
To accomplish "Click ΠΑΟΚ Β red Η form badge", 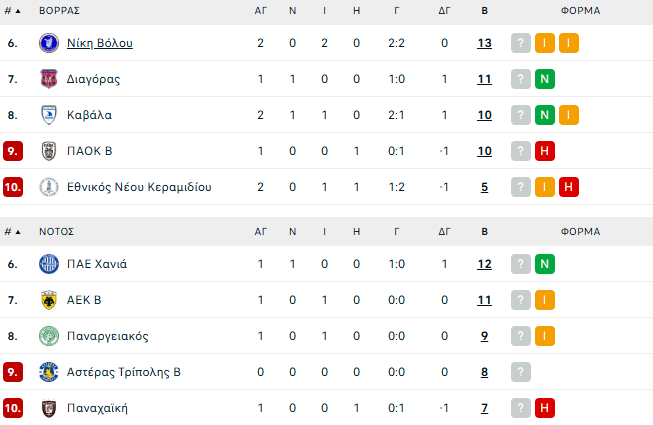I will (545, 151).
